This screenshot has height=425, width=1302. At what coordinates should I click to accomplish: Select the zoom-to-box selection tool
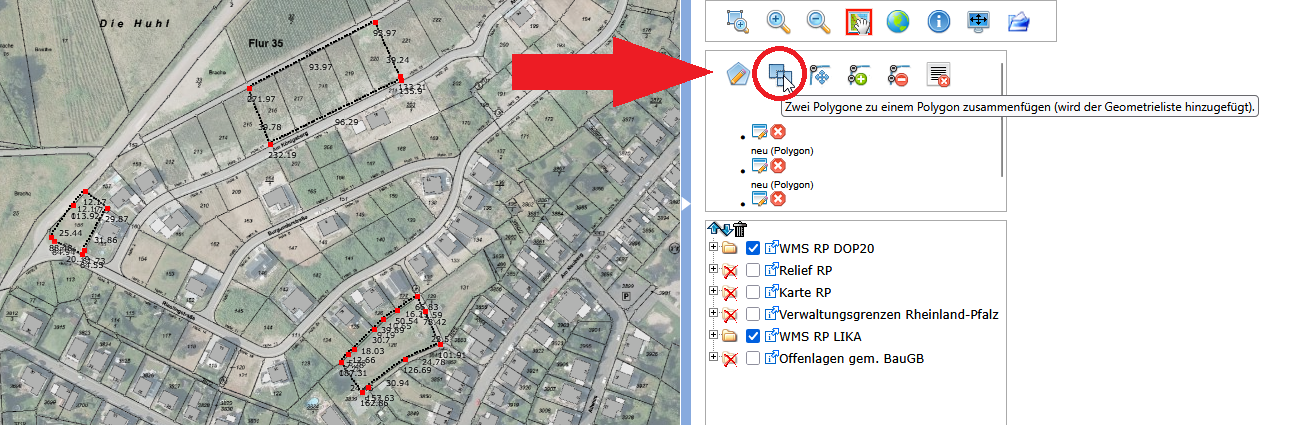point(738,21)
